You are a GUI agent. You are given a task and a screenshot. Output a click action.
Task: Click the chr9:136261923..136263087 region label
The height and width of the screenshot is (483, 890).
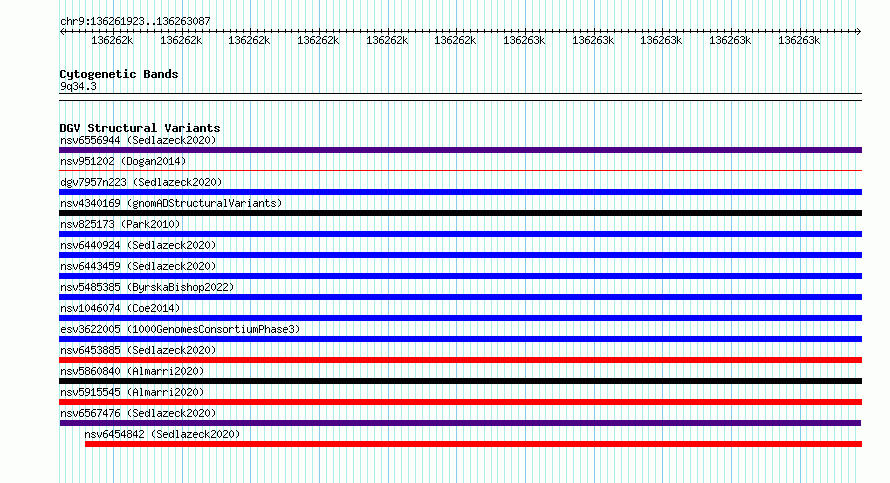click(135, 22)
